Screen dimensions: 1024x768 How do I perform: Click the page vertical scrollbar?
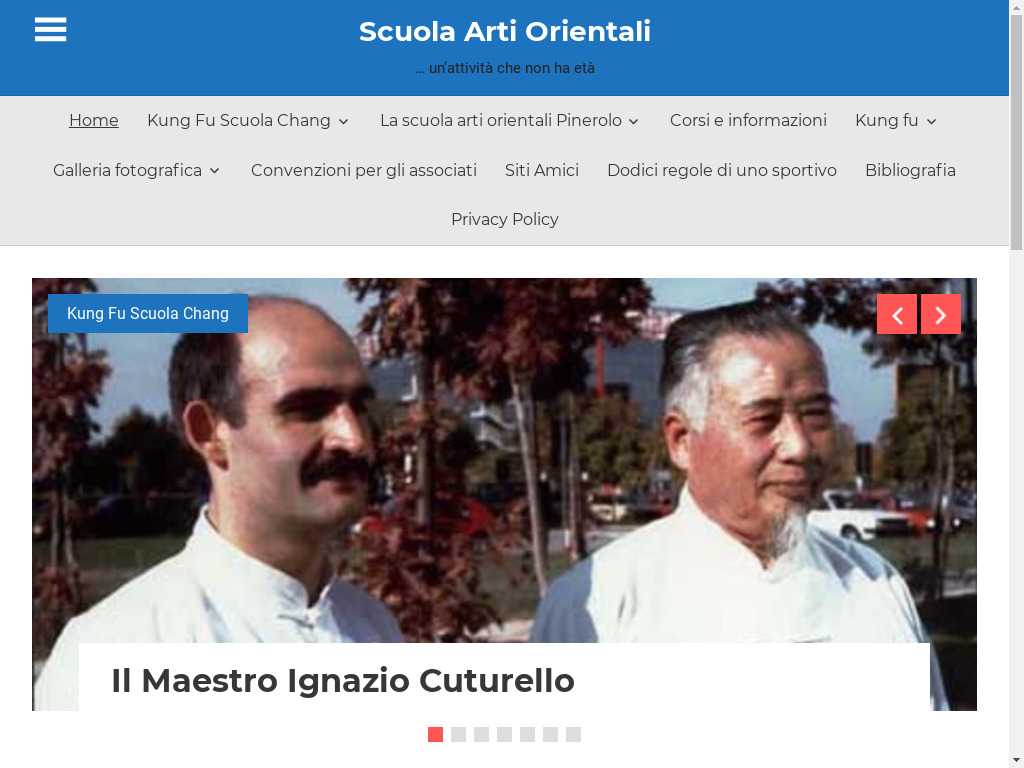1016,384
